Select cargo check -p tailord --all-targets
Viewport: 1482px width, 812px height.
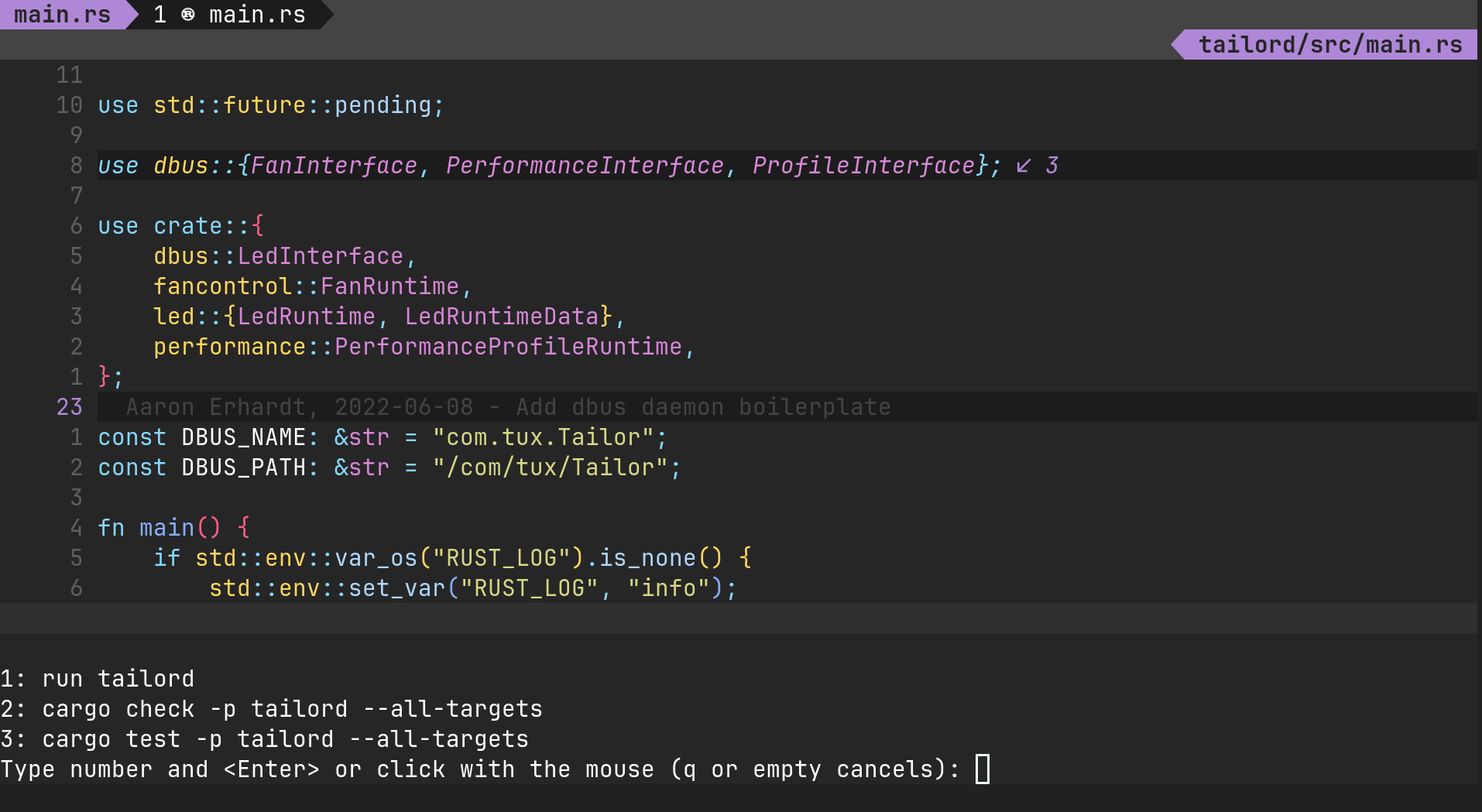(x=271, y=708)
